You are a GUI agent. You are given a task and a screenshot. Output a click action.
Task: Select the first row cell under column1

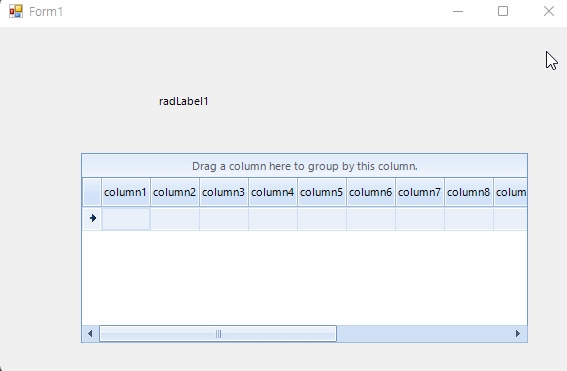[126, 219]
